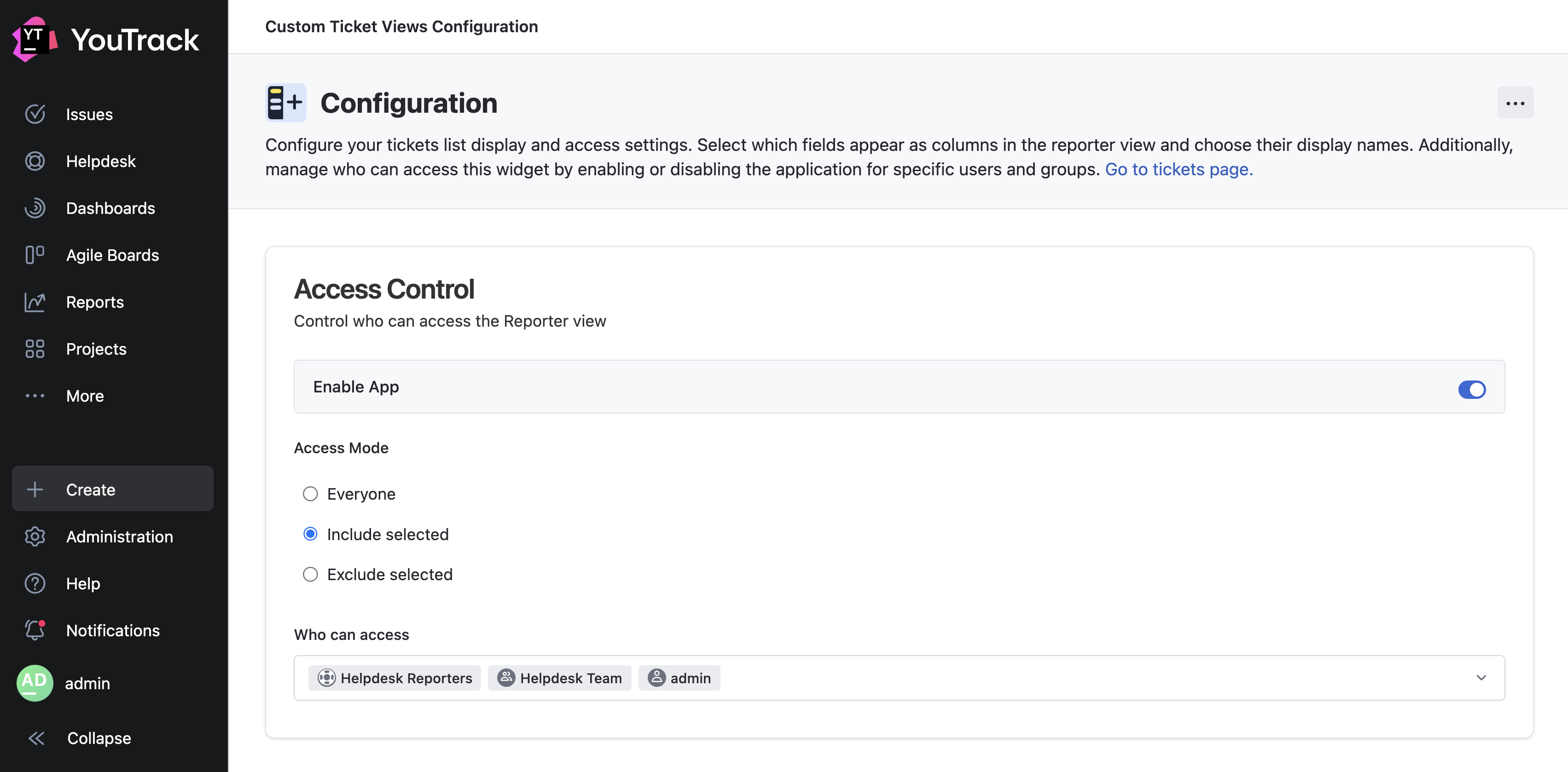The width and height of the screenshot is (1568, 772).
Task: Toggle the Enable App switch
Action: 1472,389
